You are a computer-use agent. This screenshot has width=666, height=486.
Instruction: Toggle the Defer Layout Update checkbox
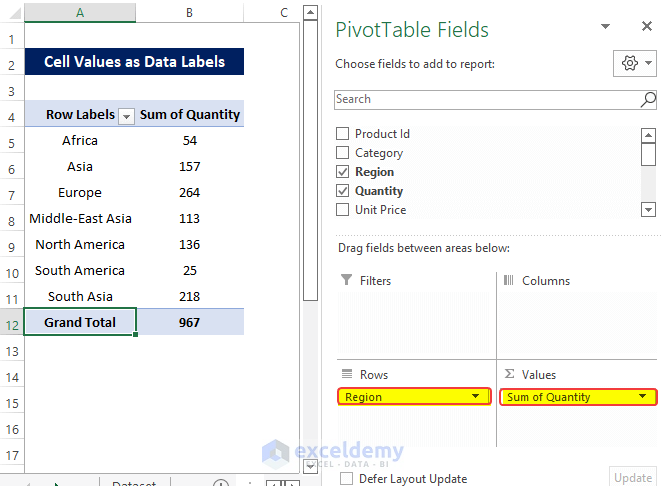tap(346, 478)
